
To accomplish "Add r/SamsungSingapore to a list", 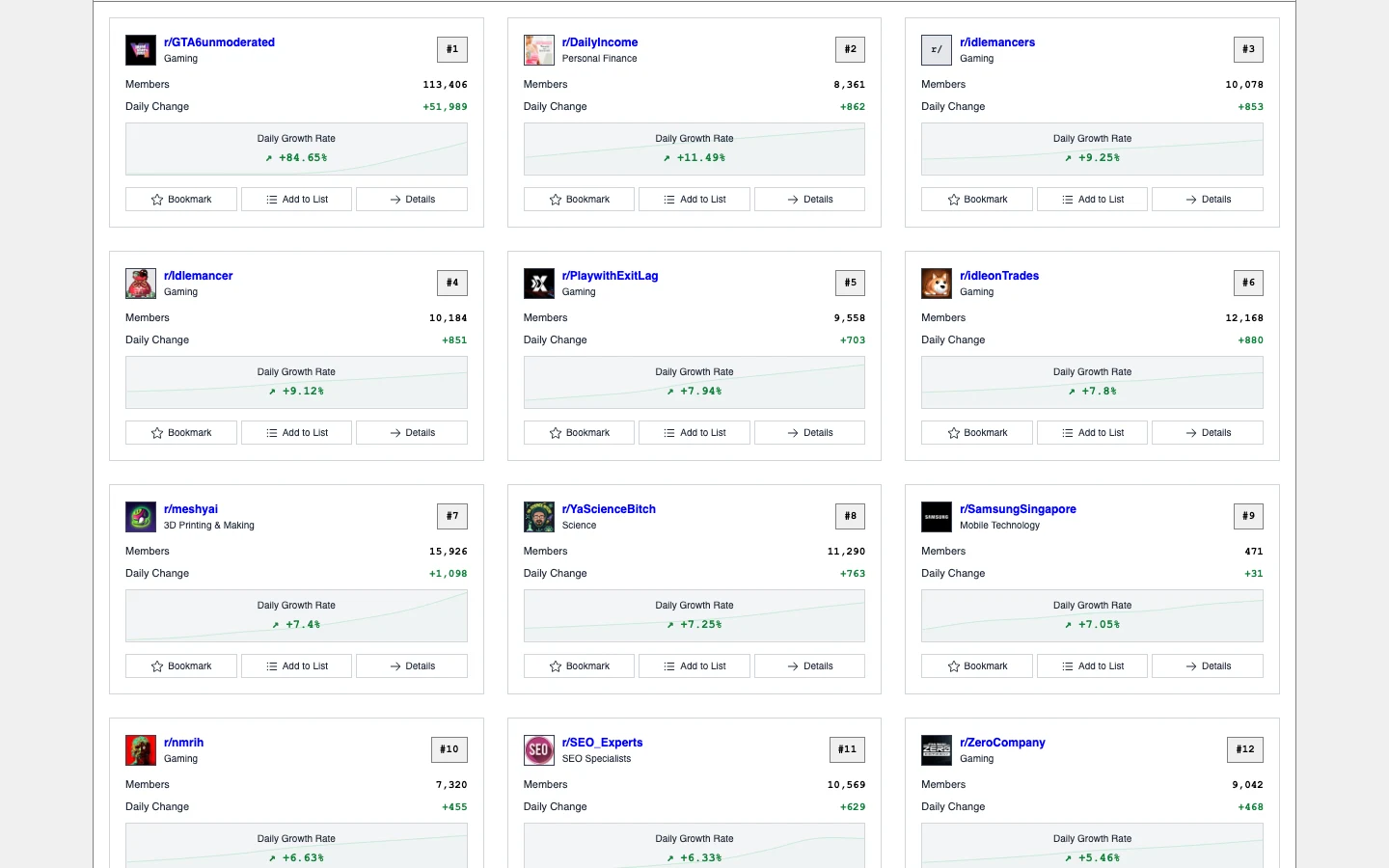I will coord(1092,665).
